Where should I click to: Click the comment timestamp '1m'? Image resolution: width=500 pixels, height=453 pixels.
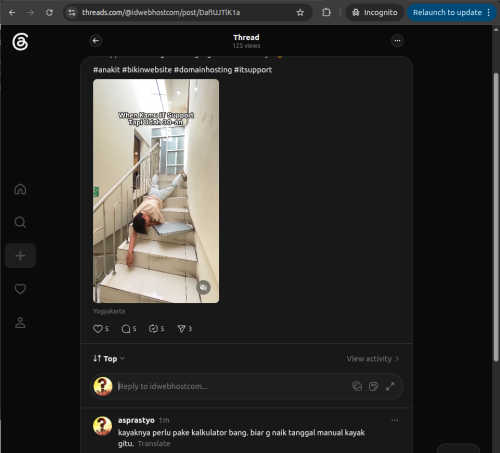[x=164, y=420]
